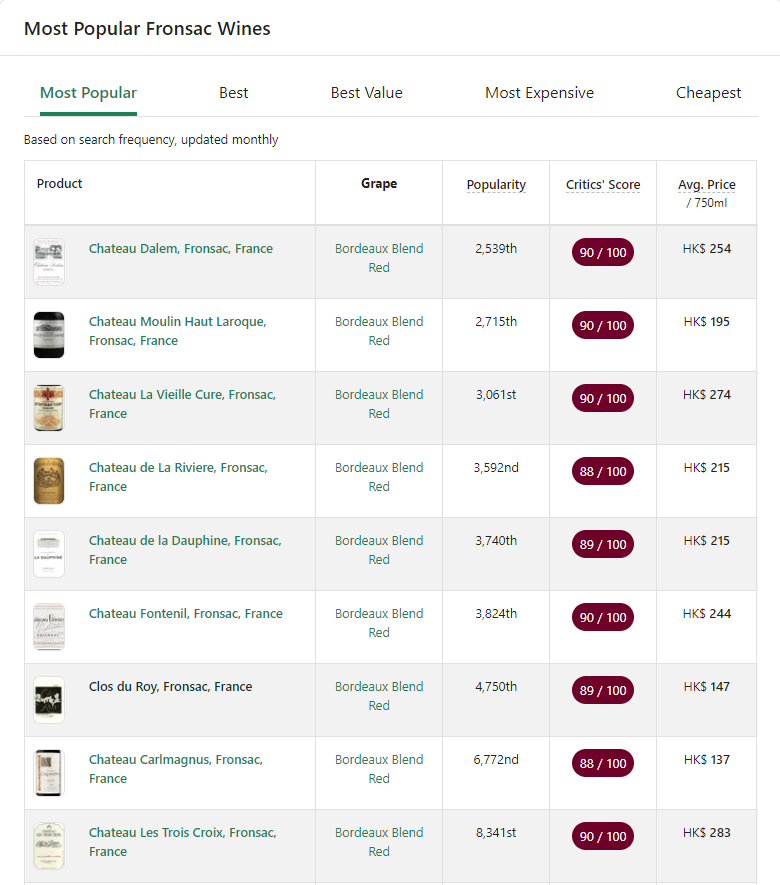Click the 90 / 100 score badge for Chateau Dalem

click(x=603, y=253)
